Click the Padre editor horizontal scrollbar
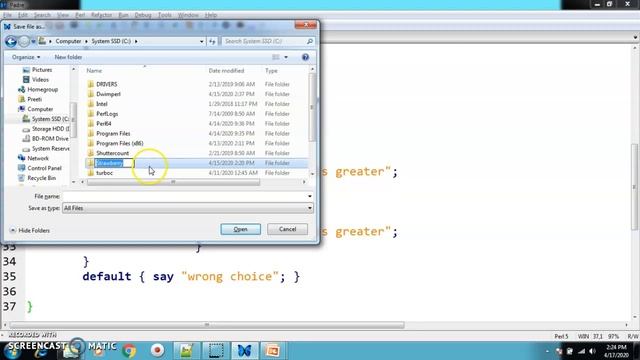The height and width of the screenshot is (360, 640). [x=207, y=325]
